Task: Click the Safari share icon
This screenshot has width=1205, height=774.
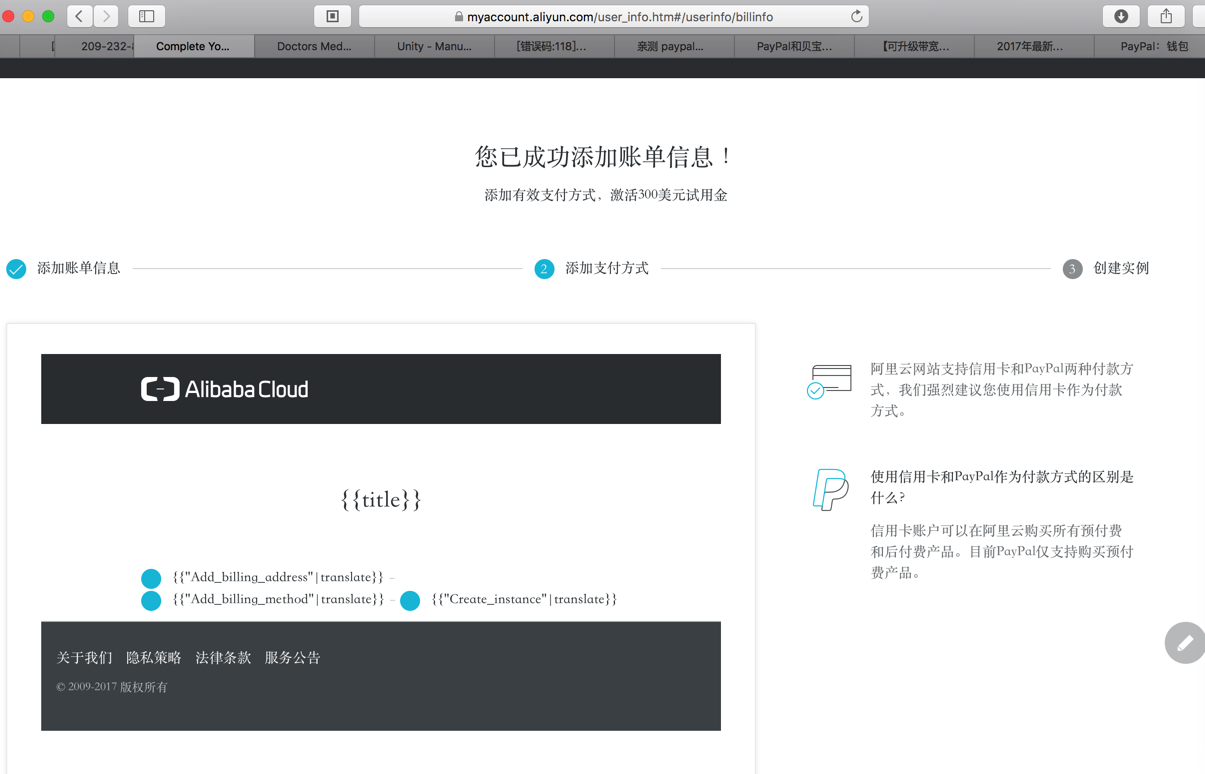Action: (x=1166, y=16)
